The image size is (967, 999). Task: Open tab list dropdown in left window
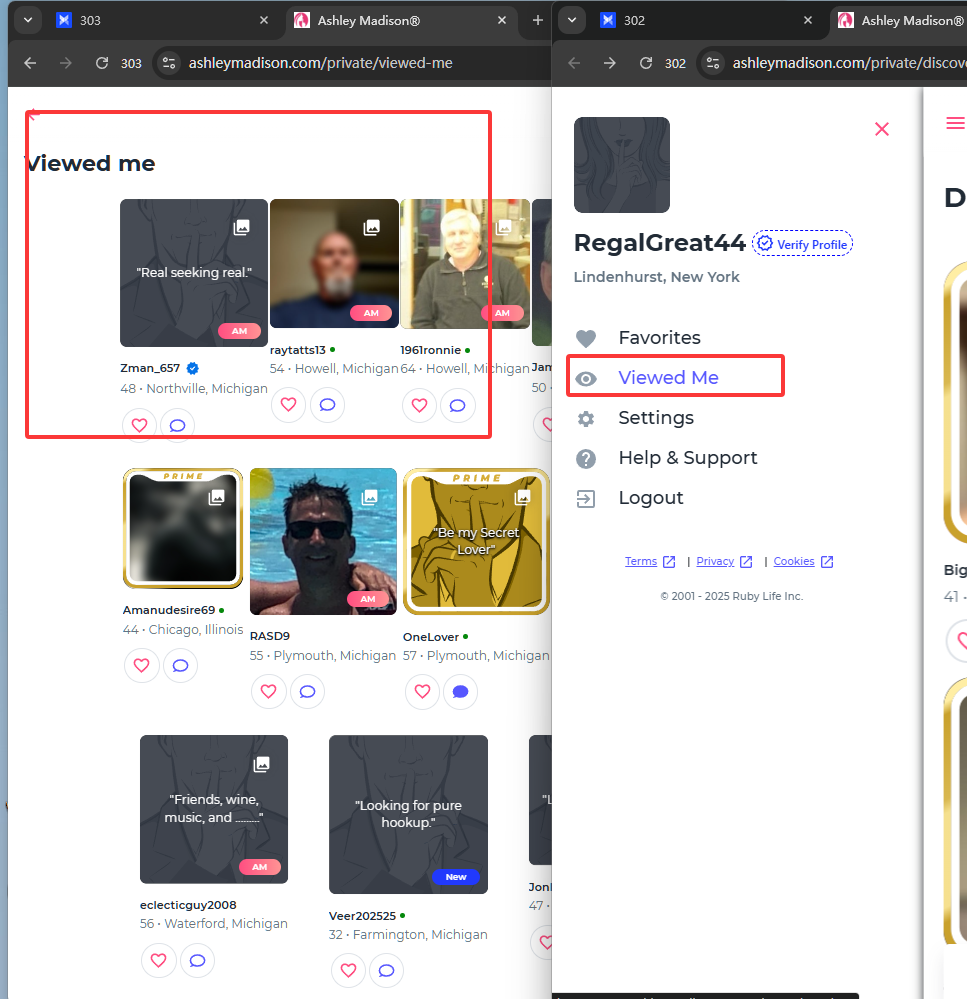pos(27,20)
